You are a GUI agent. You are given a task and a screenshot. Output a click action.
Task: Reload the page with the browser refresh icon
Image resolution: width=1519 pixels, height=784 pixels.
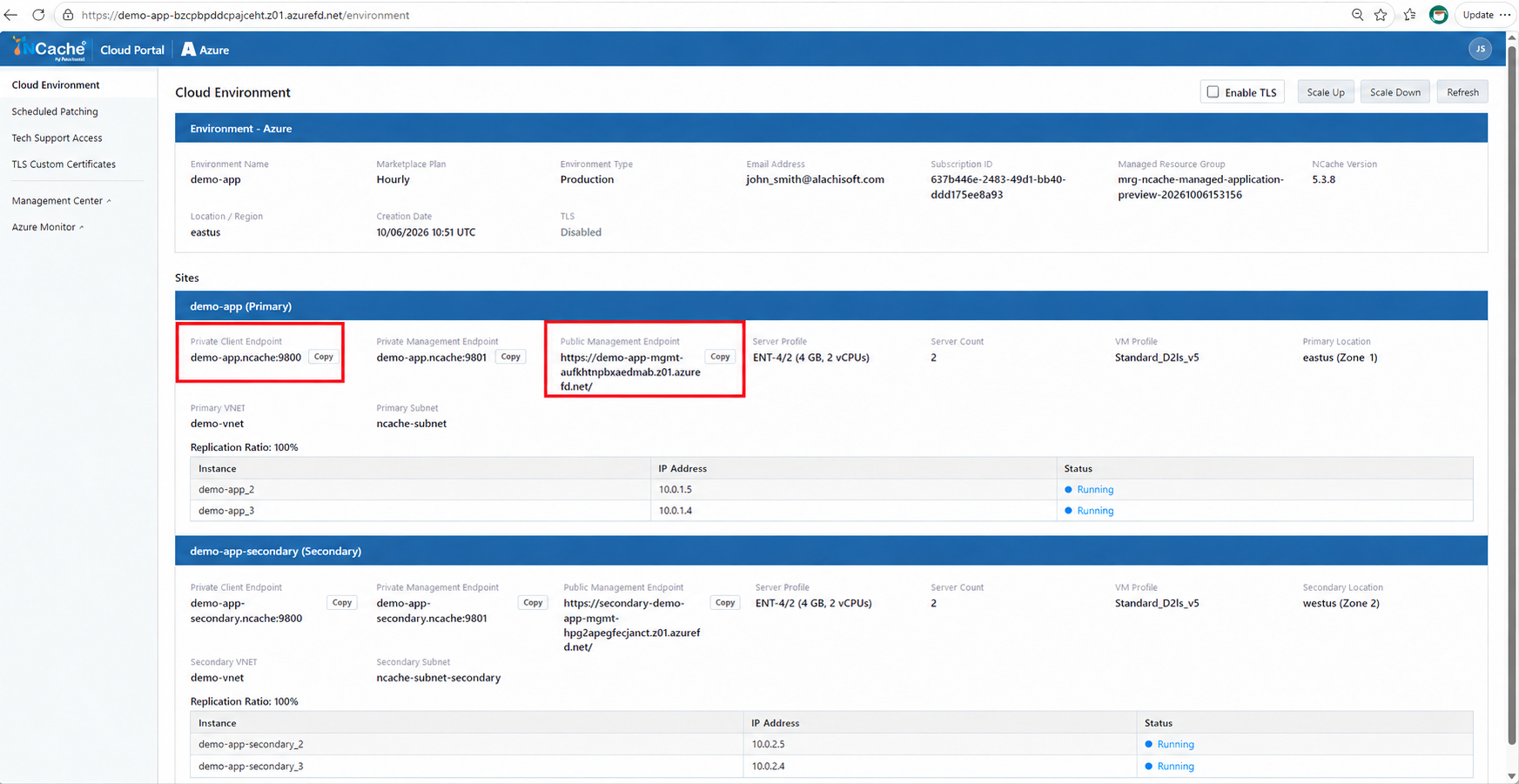click(38, 15)
